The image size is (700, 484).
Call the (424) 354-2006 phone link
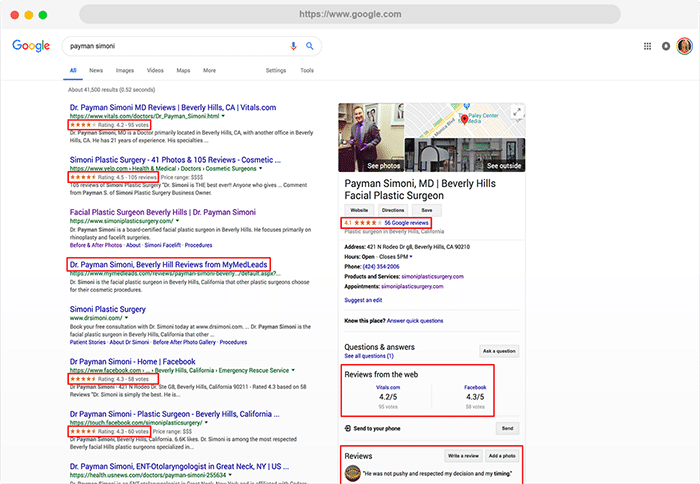(x=381, y=267)
